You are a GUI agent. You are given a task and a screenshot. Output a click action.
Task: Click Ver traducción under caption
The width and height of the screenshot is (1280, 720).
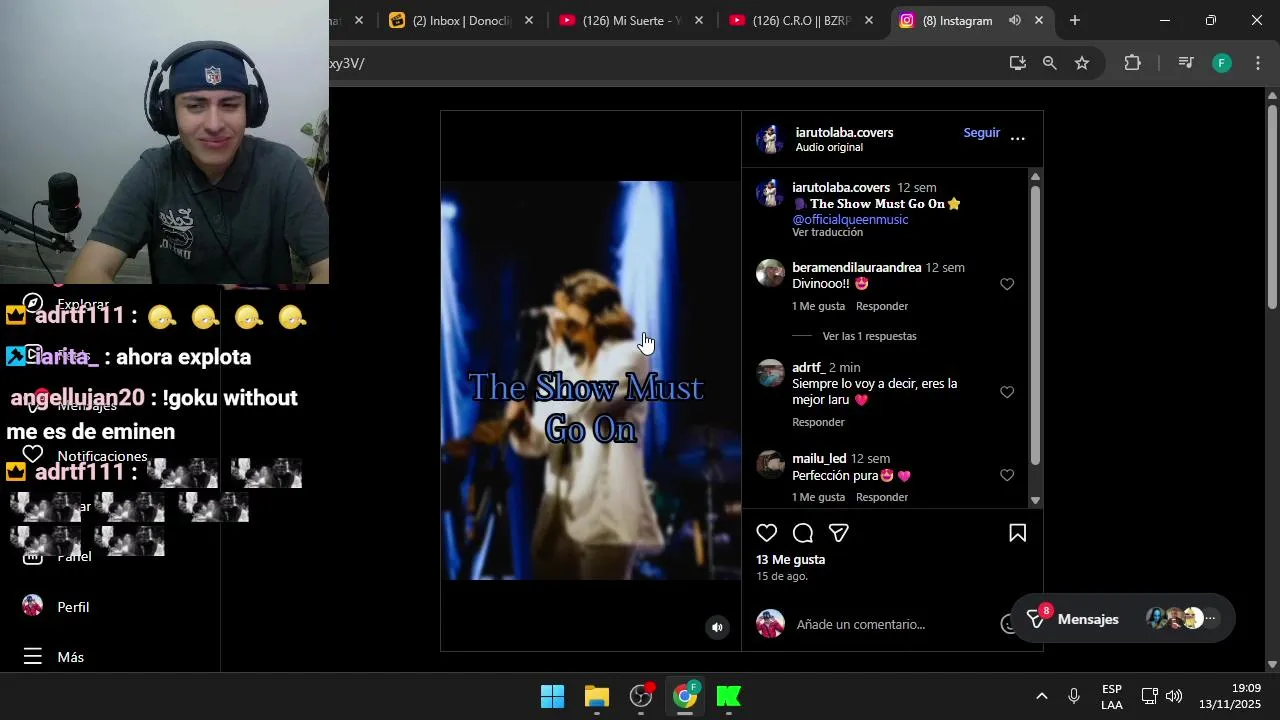(x=827, y=232)
